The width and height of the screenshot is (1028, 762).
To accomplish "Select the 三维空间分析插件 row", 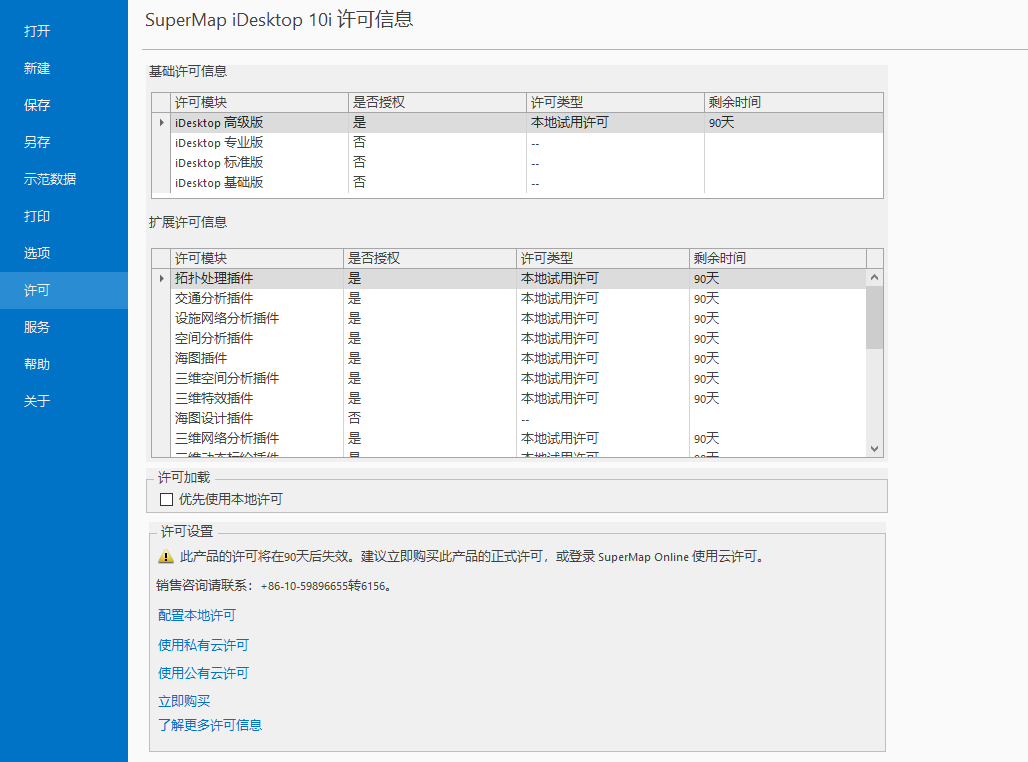I will [509, 378].
